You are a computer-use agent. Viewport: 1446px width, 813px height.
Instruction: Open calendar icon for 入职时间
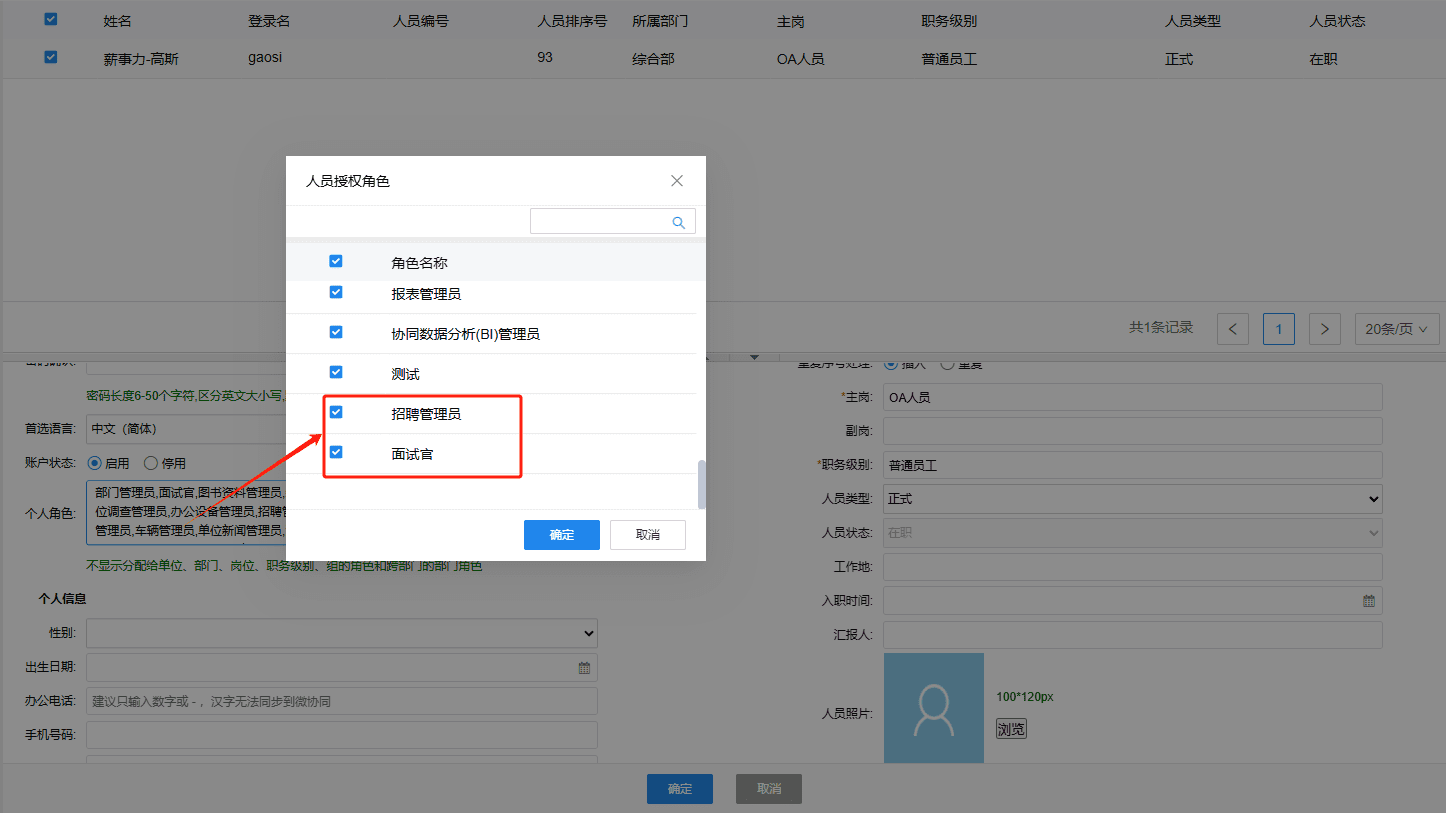point(1369,601)
